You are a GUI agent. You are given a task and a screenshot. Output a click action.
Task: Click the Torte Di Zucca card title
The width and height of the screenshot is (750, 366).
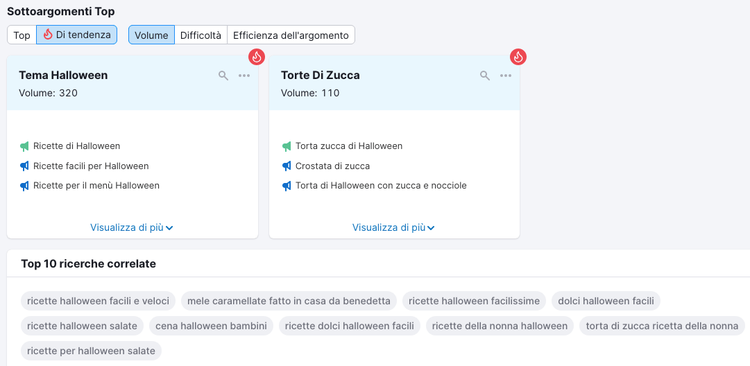click(x=320, y=75)
